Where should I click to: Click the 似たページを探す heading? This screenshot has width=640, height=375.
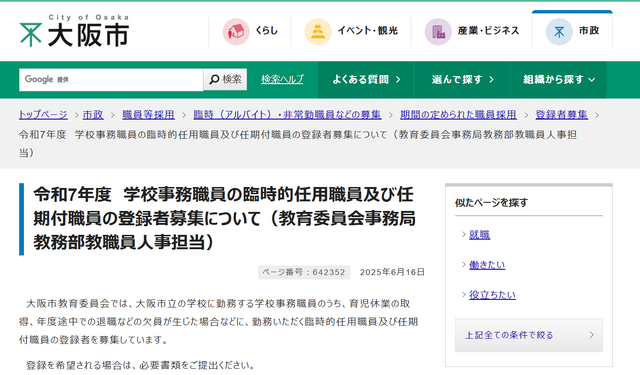tap(491, 202)
